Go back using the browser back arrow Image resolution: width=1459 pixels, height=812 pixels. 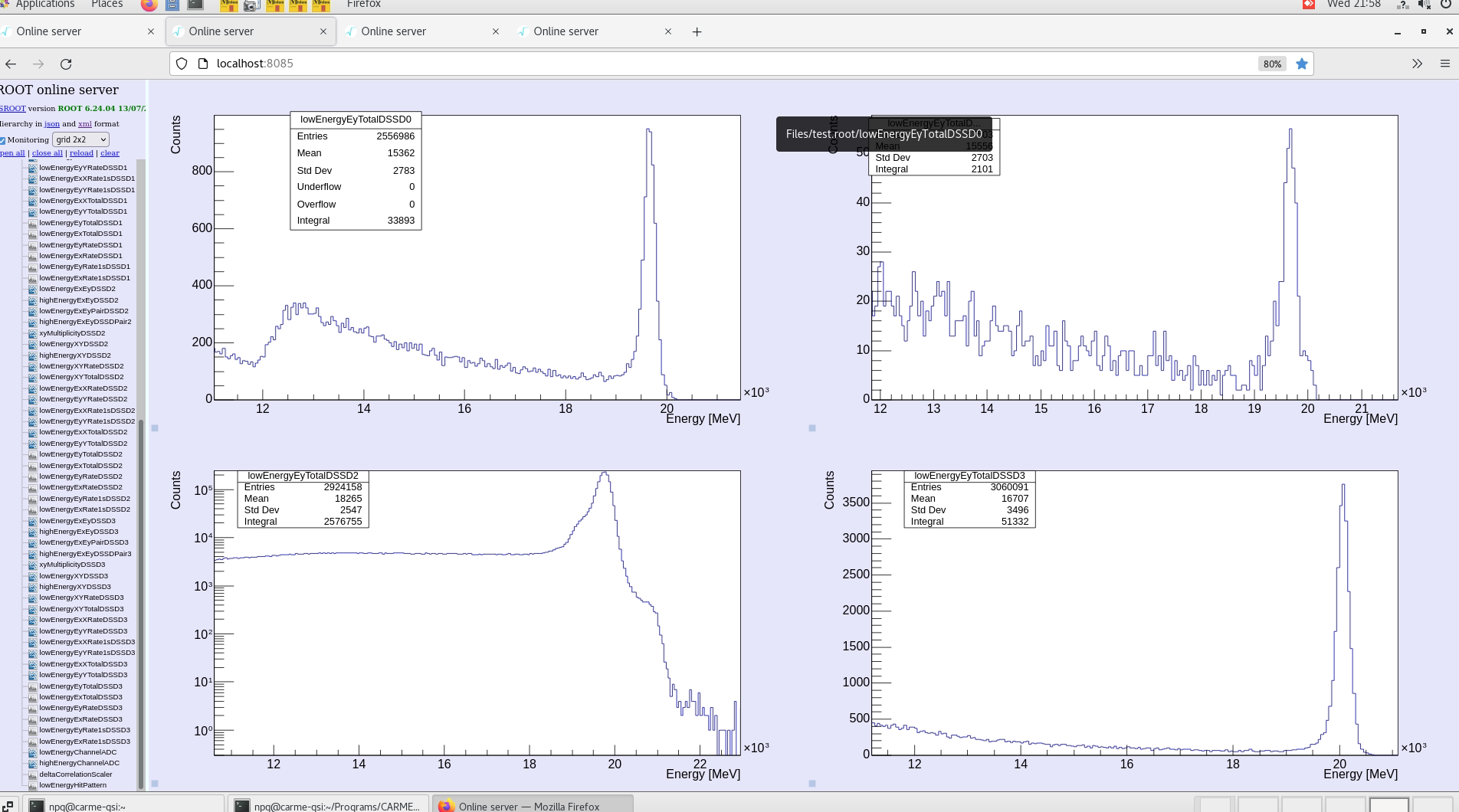[11, 64]
